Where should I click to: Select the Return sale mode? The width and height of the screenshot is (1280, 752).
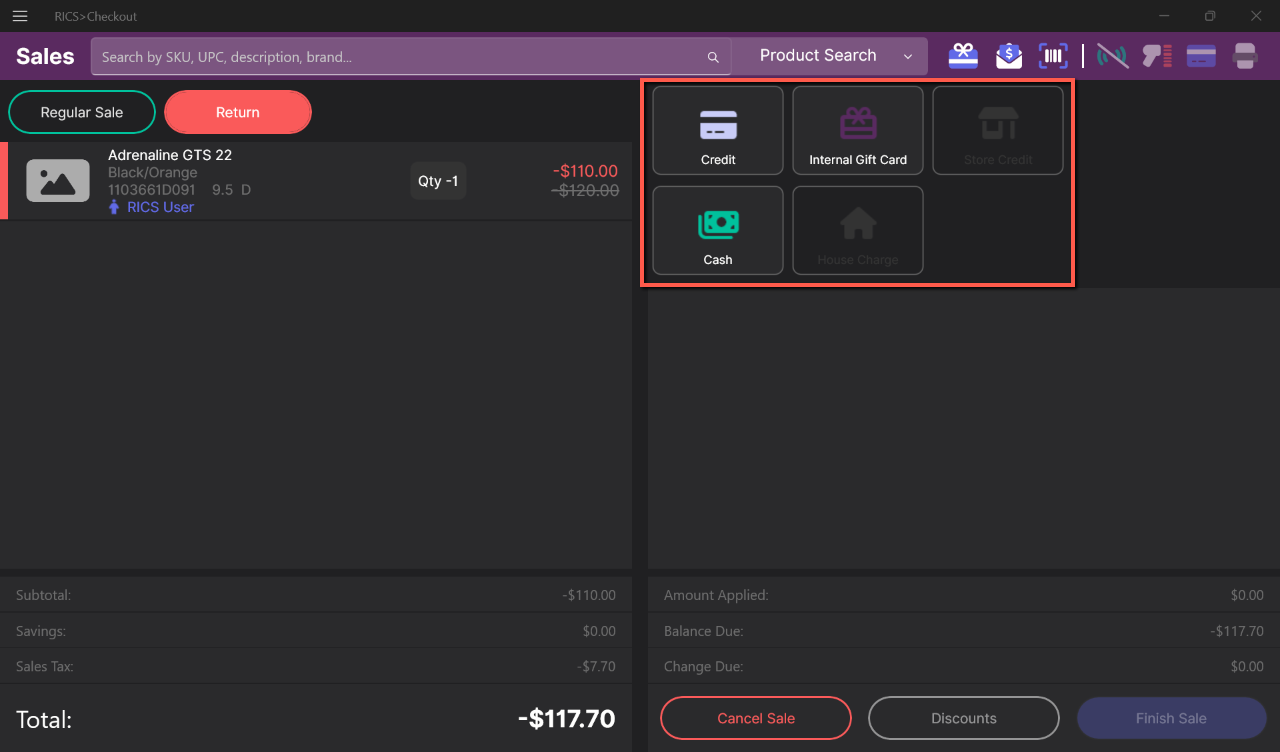click(x=238, y=112)
